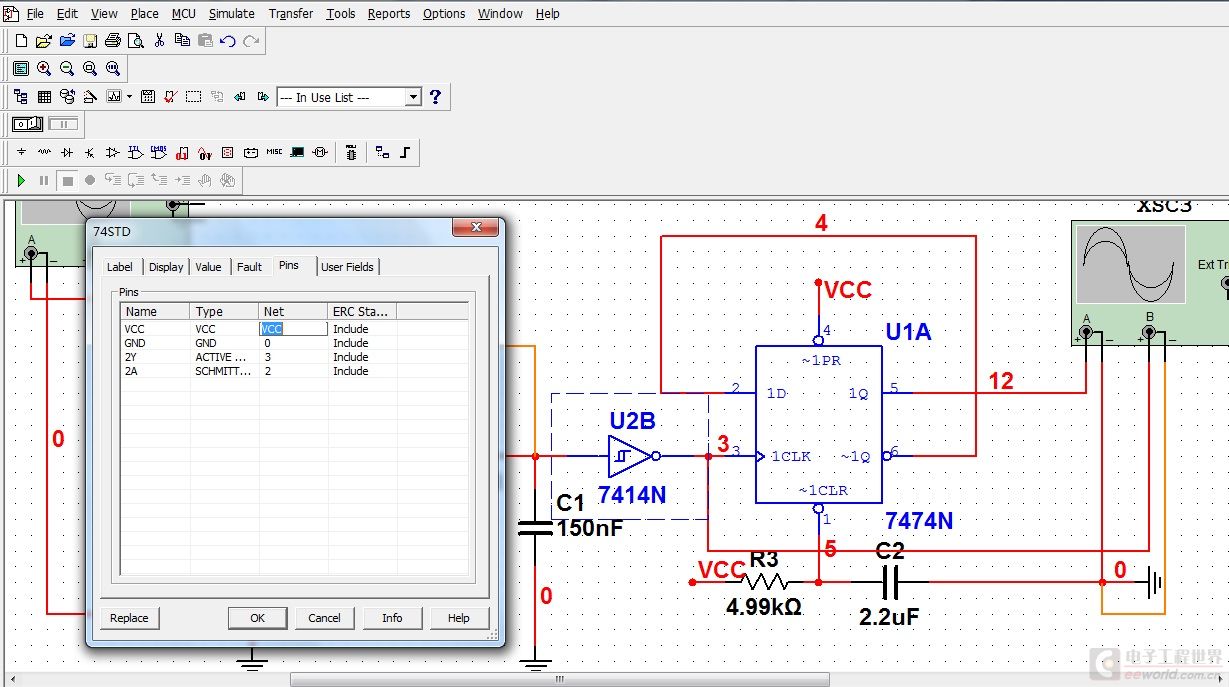1229x687 pixels.
Task: Switch to the Label tab
Action: click(120, 267)
